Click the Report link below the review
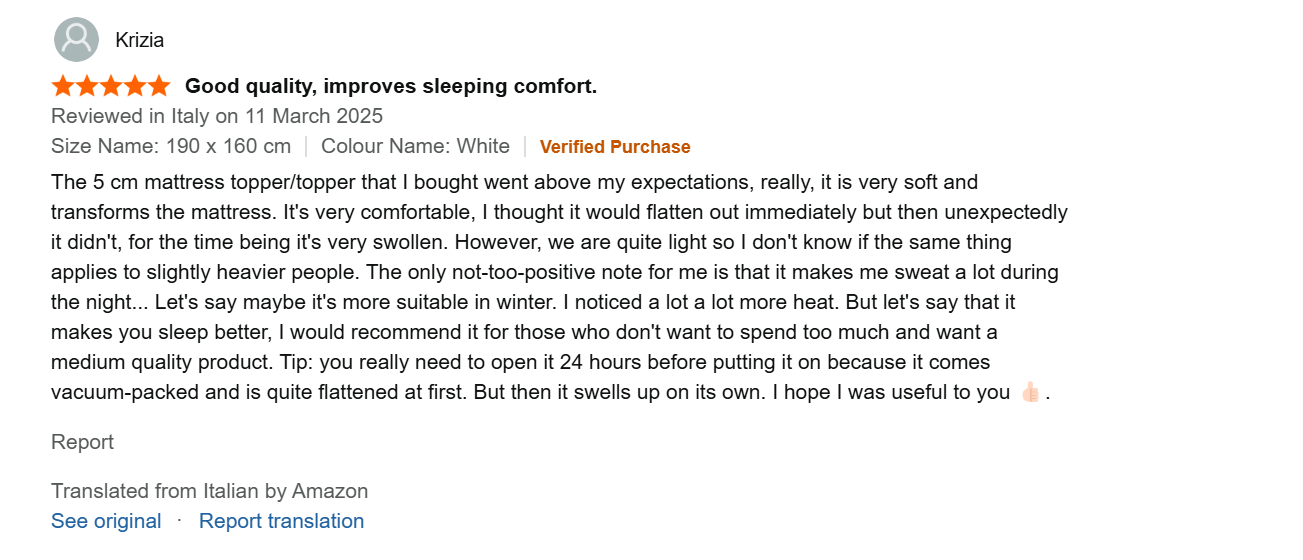 click(x=82, y=442)
